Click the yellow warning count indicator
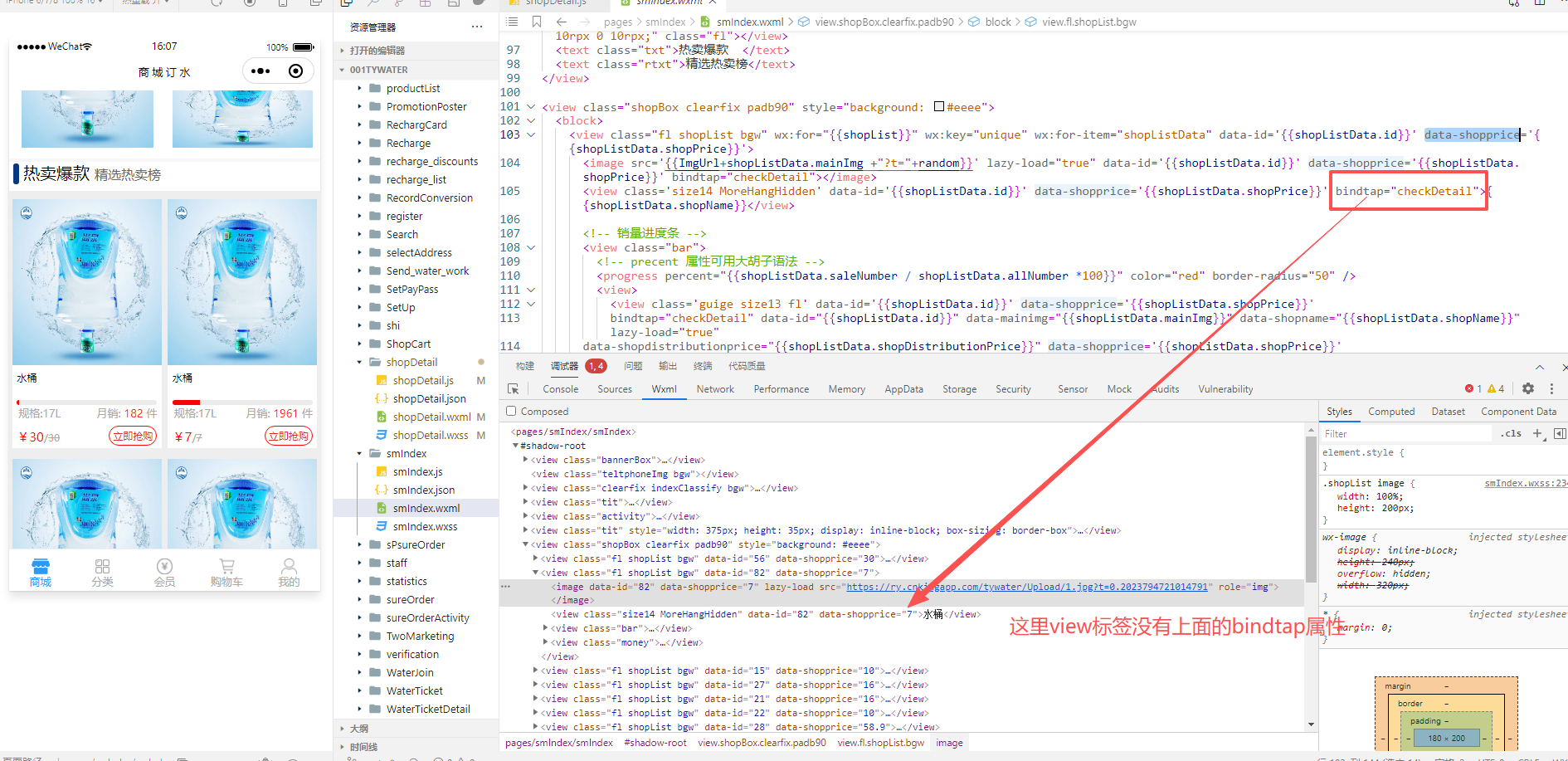Screen dimensions: 1568x761 [x=1496, y=388]
